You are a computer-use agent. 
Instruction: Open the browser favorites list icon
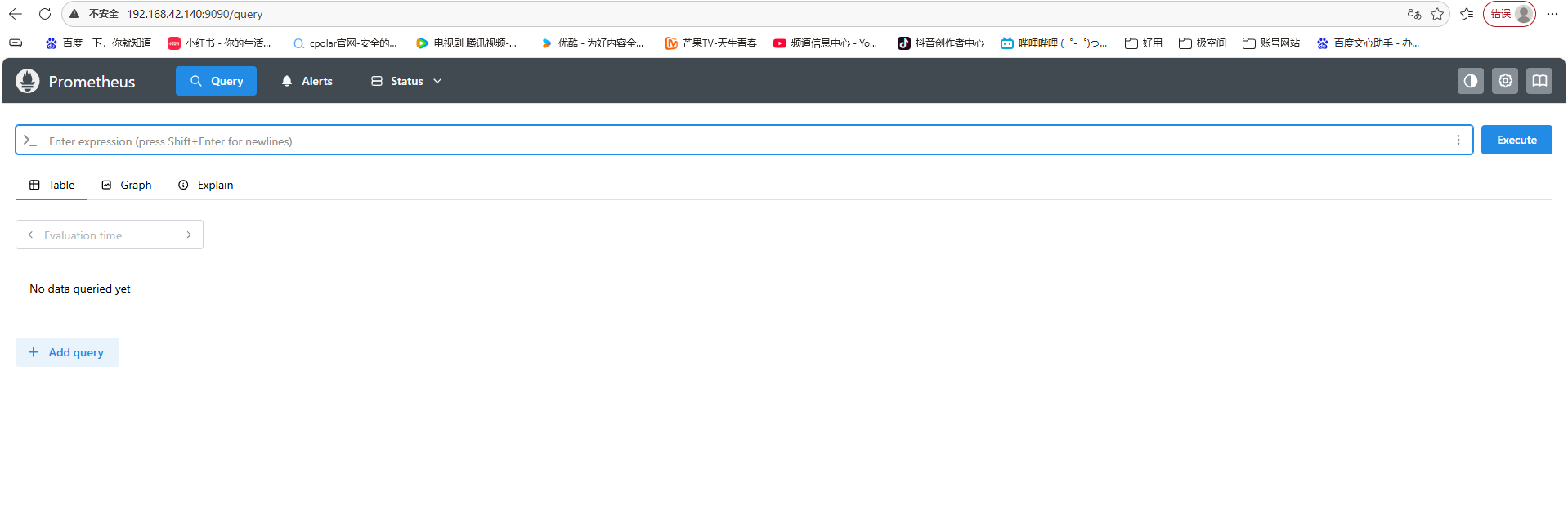pos(1467,14)
